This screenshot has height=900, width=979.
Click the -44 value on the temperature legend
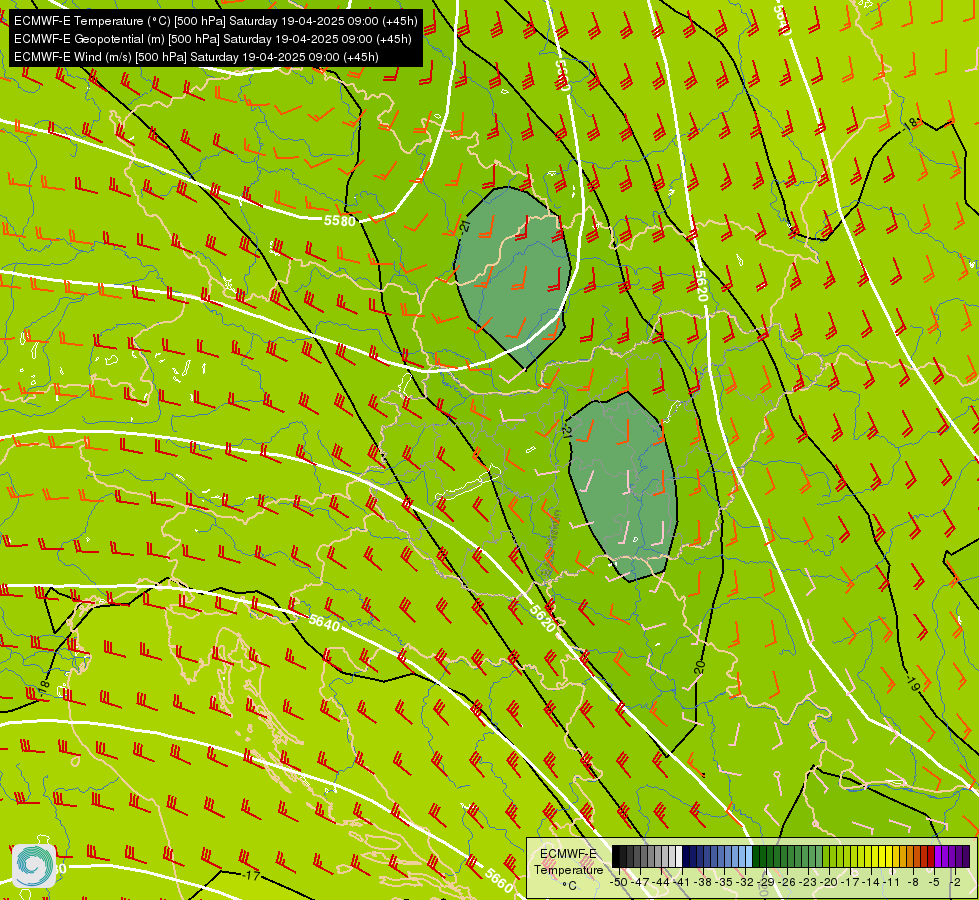coord(661,882)
